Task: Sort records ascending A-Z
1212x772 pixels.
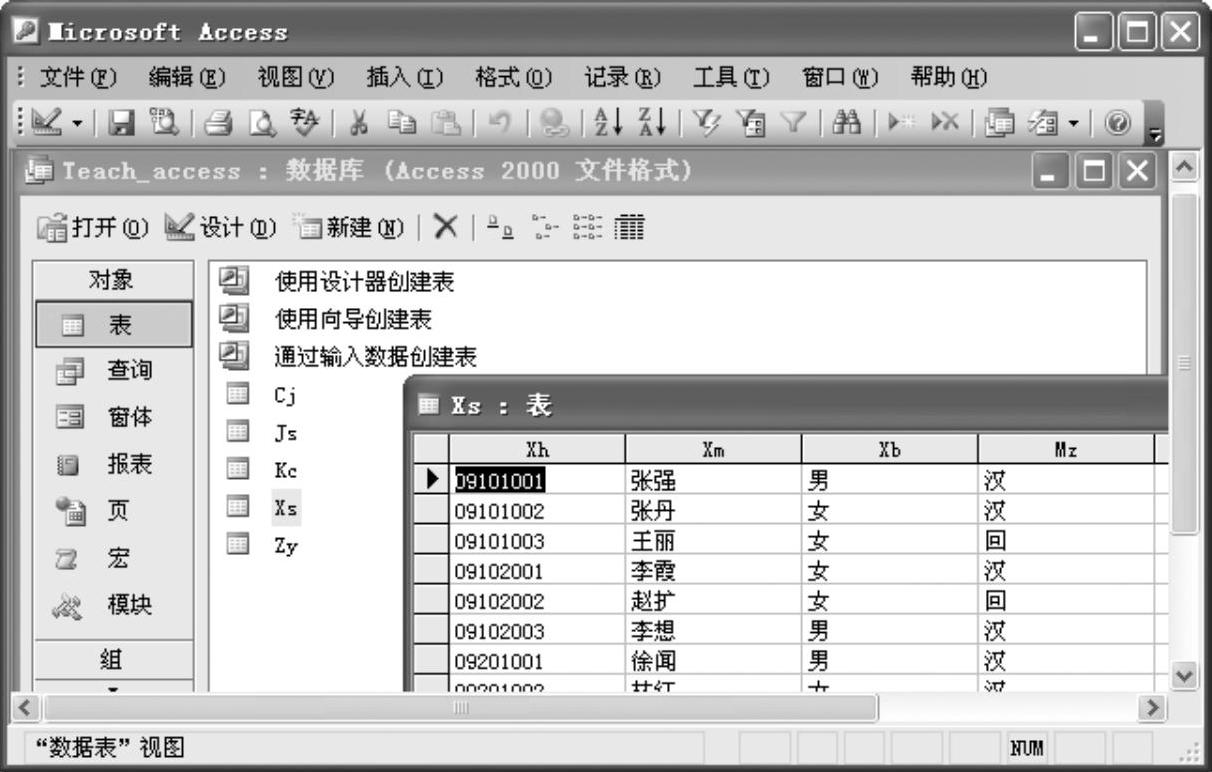Action: click(606, 123)
